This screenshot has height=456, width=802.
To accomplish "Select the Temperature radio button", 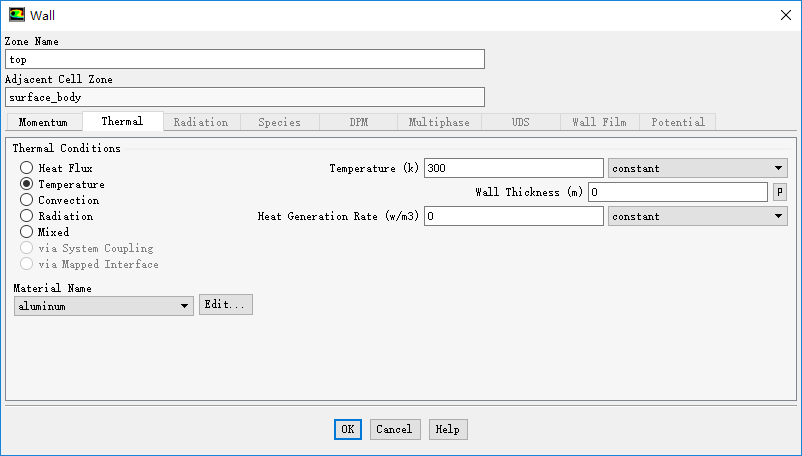I will pyautogui.click(x=27, y=184).
